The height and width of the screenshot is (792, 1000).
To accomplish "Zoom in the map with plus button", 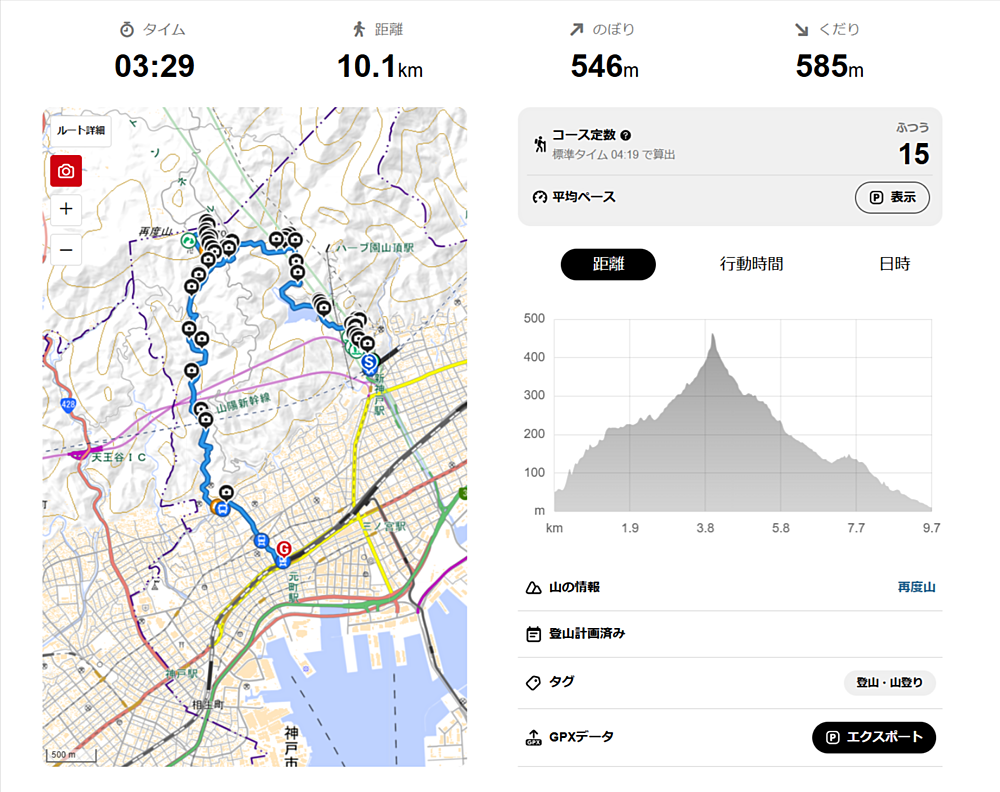I will click(x=66, y=209).
